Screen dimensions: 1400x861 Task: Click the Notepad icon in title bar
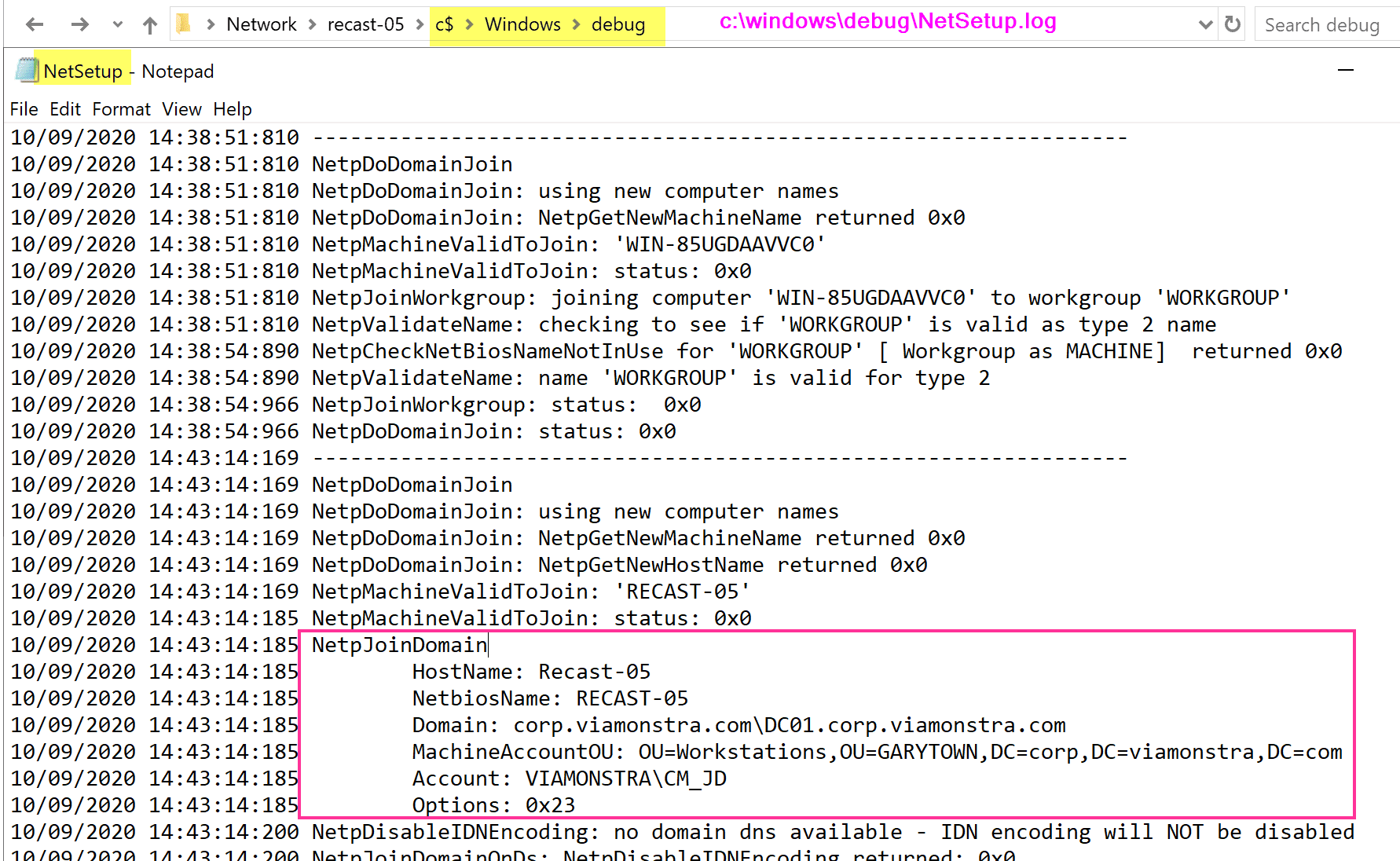point(26,71)
